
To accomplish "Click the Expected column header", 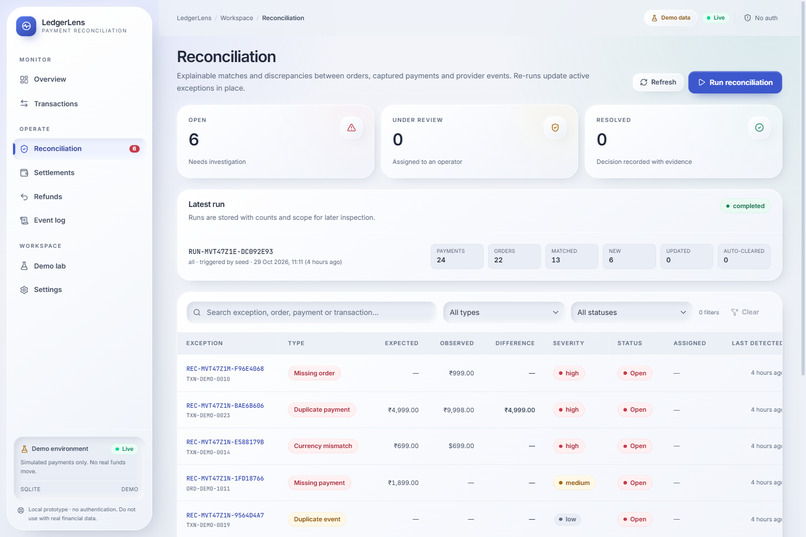I will point(401,343).
